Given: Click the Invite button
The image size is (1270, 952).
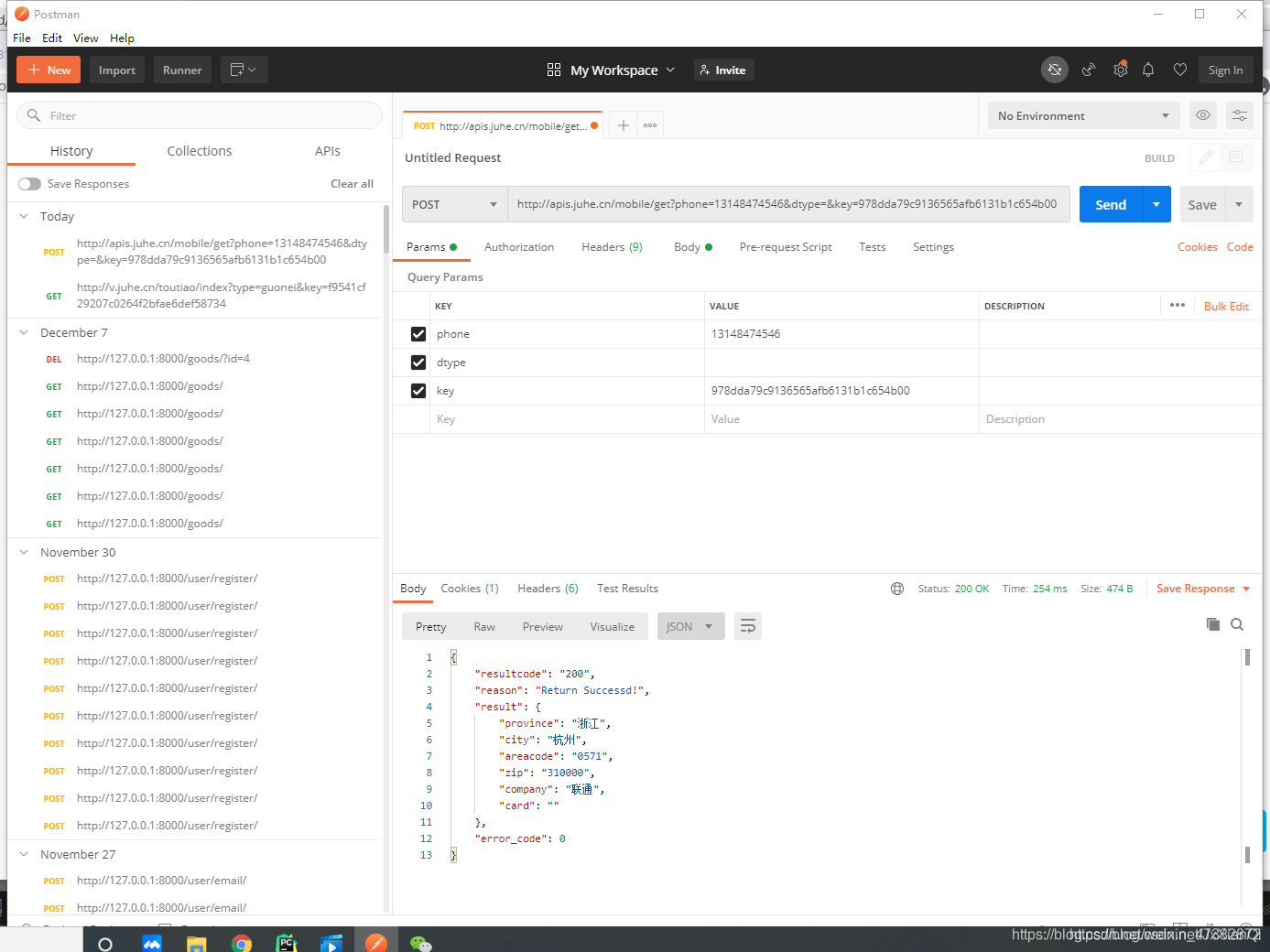Looking at the screenshot, I should point(723,70).
